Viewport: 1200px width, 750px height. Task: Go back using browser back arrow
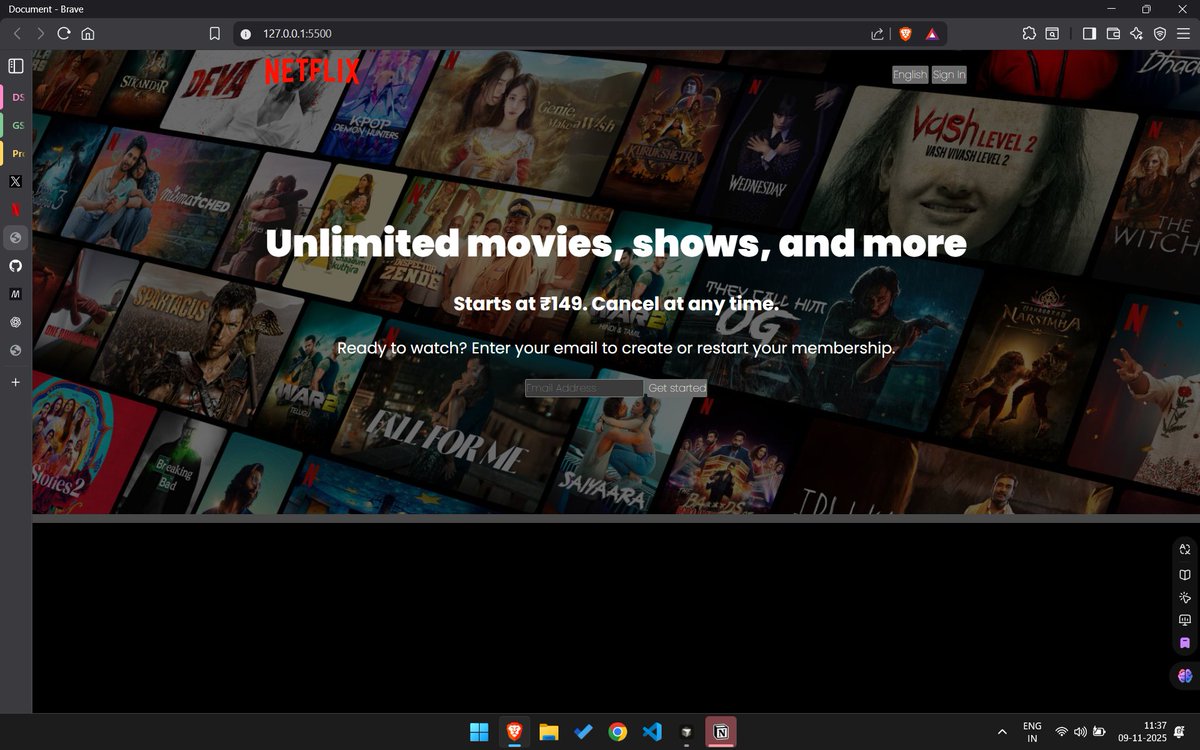pyautogui.click(x=17, y=33)
